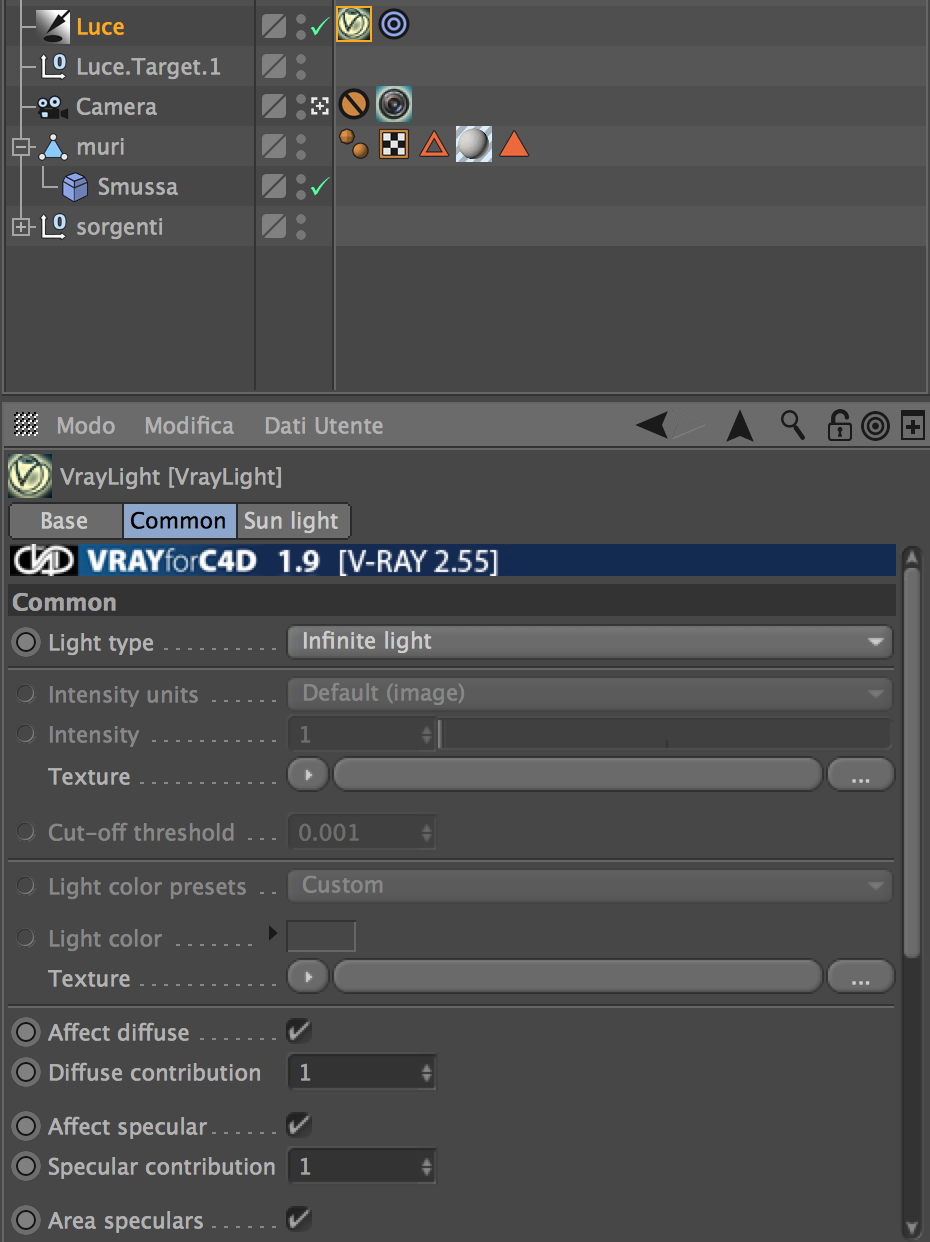Click the Light type animation circle
The width and height of the screenshot is (930, 1242).
(x=27, y=642)
